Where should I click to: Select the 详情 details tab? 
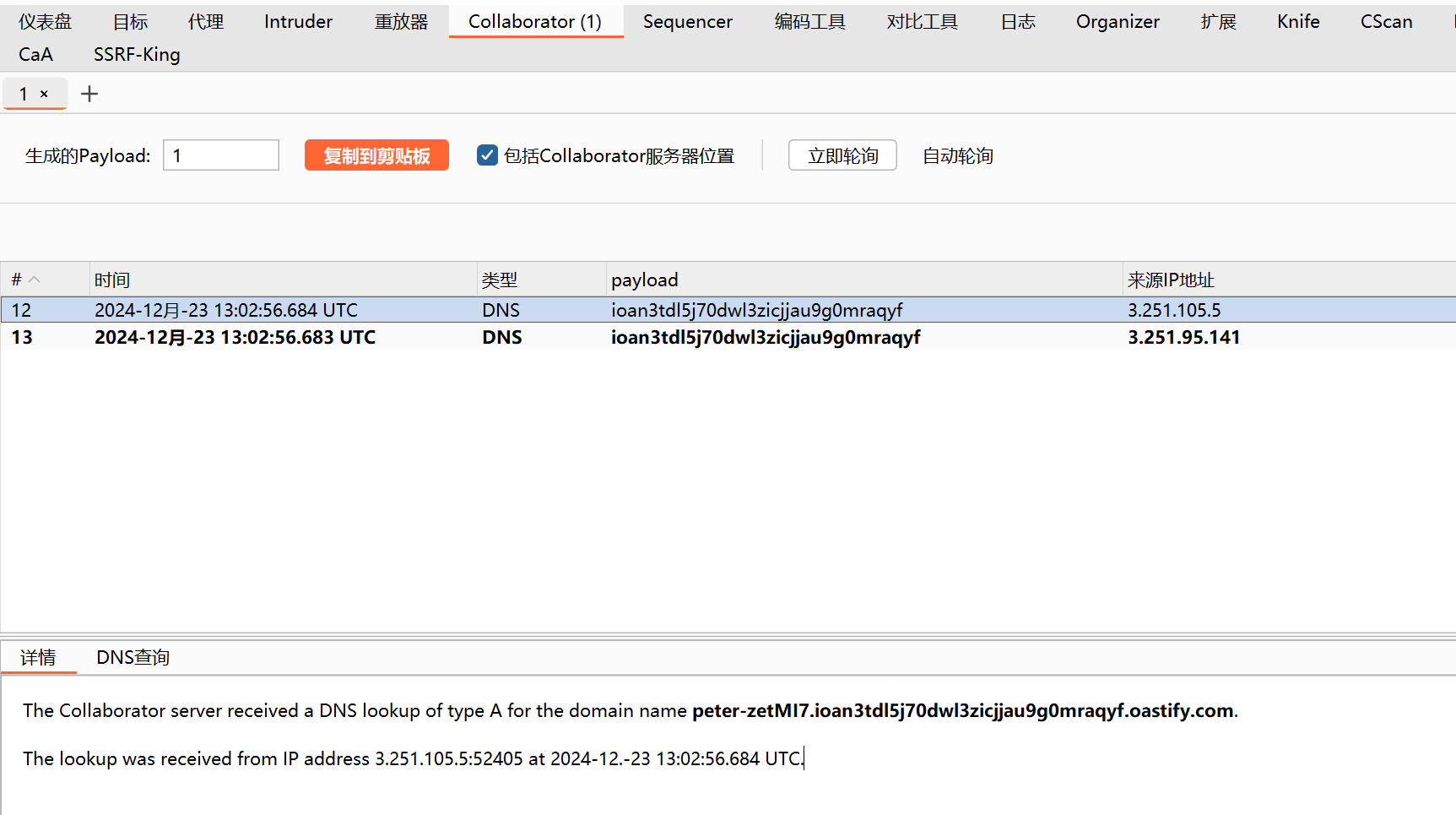tap(38, 657)
